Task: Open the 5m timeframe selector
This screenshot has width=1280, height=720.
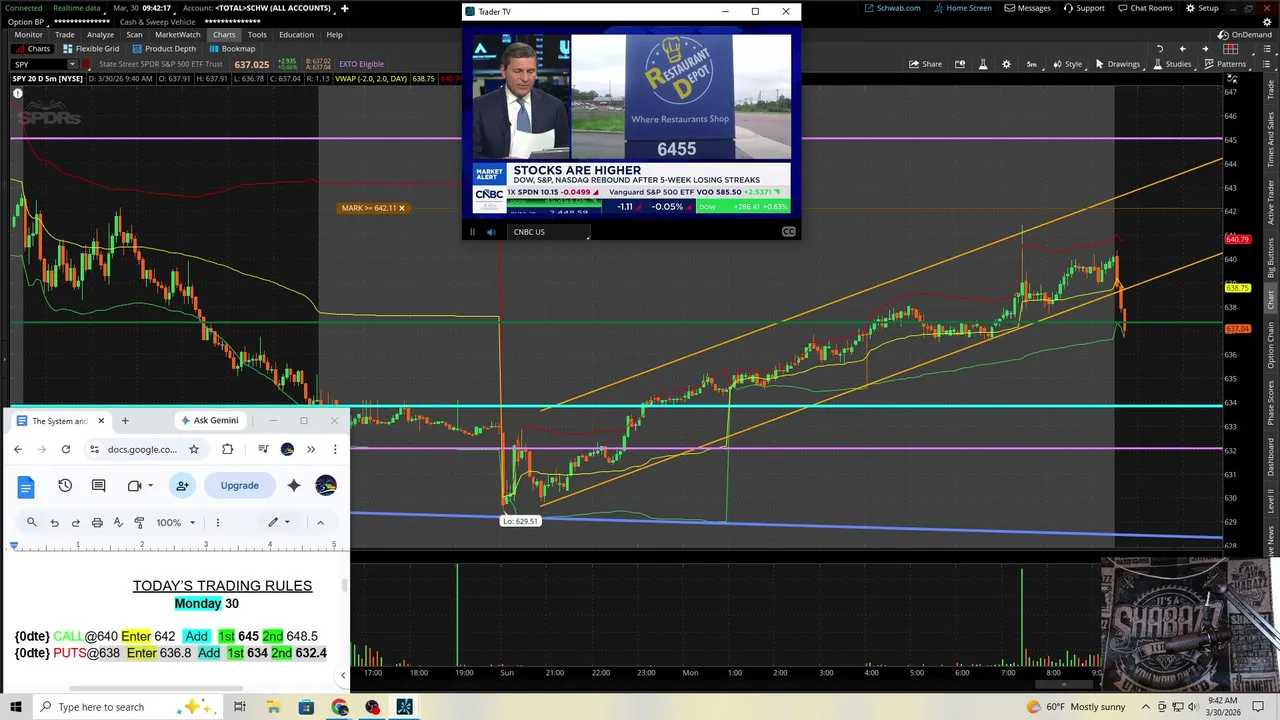Action: click(x=1032, y=64)
